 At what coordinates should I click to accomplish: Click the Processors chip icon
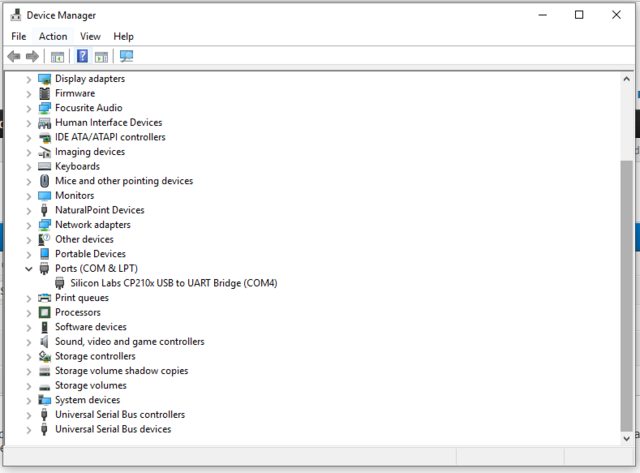pos(44,313)
